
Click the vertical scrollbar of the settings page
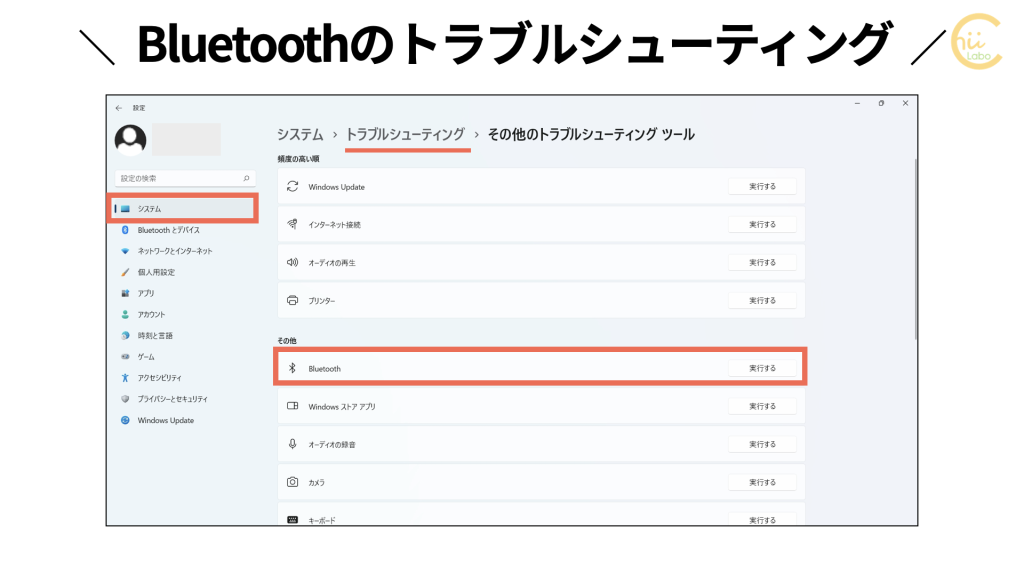click(x=916, y=248)
